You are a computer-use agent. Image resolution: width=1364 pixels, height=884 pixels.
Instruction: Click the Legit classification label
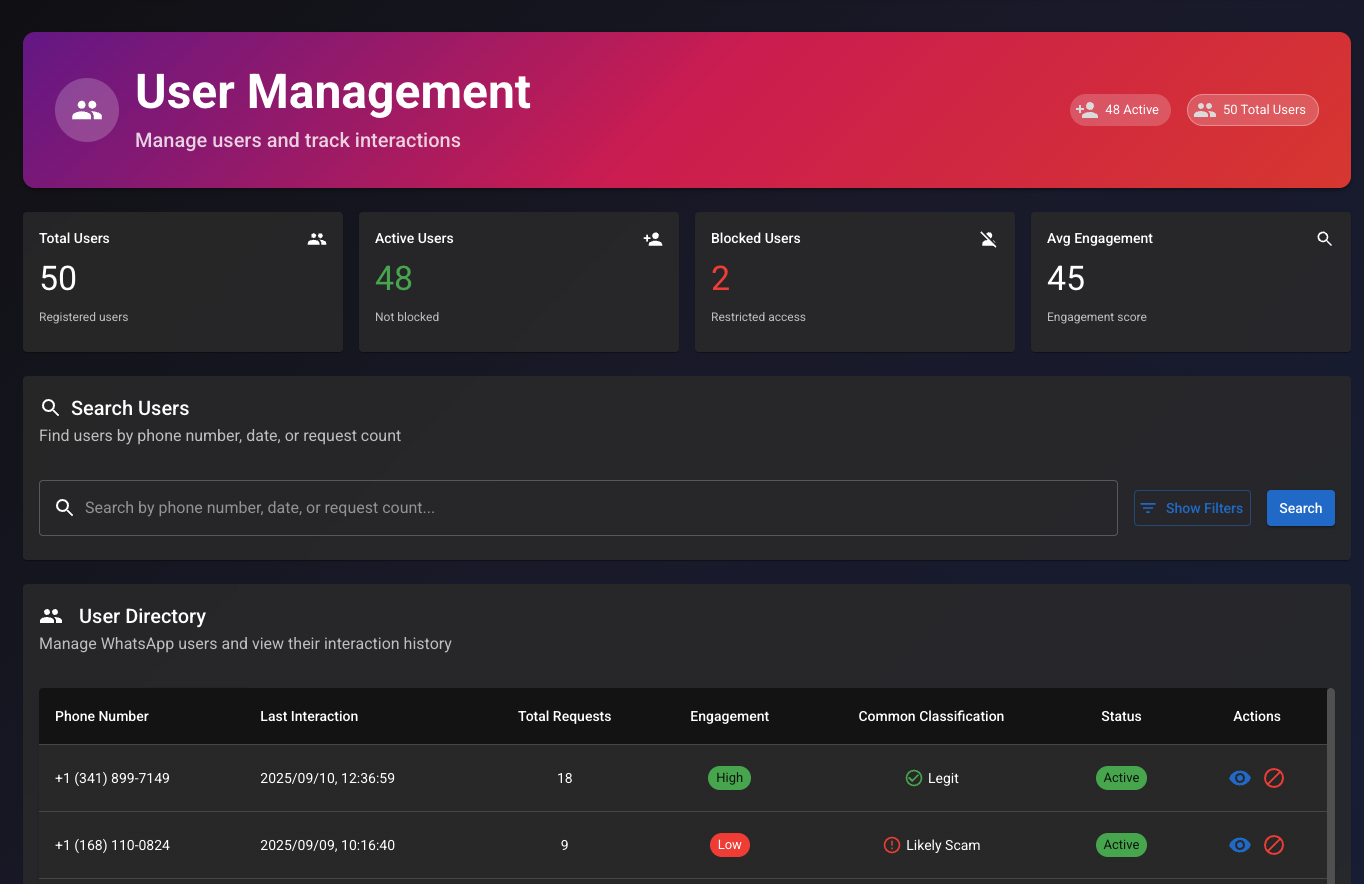[943, 778]
